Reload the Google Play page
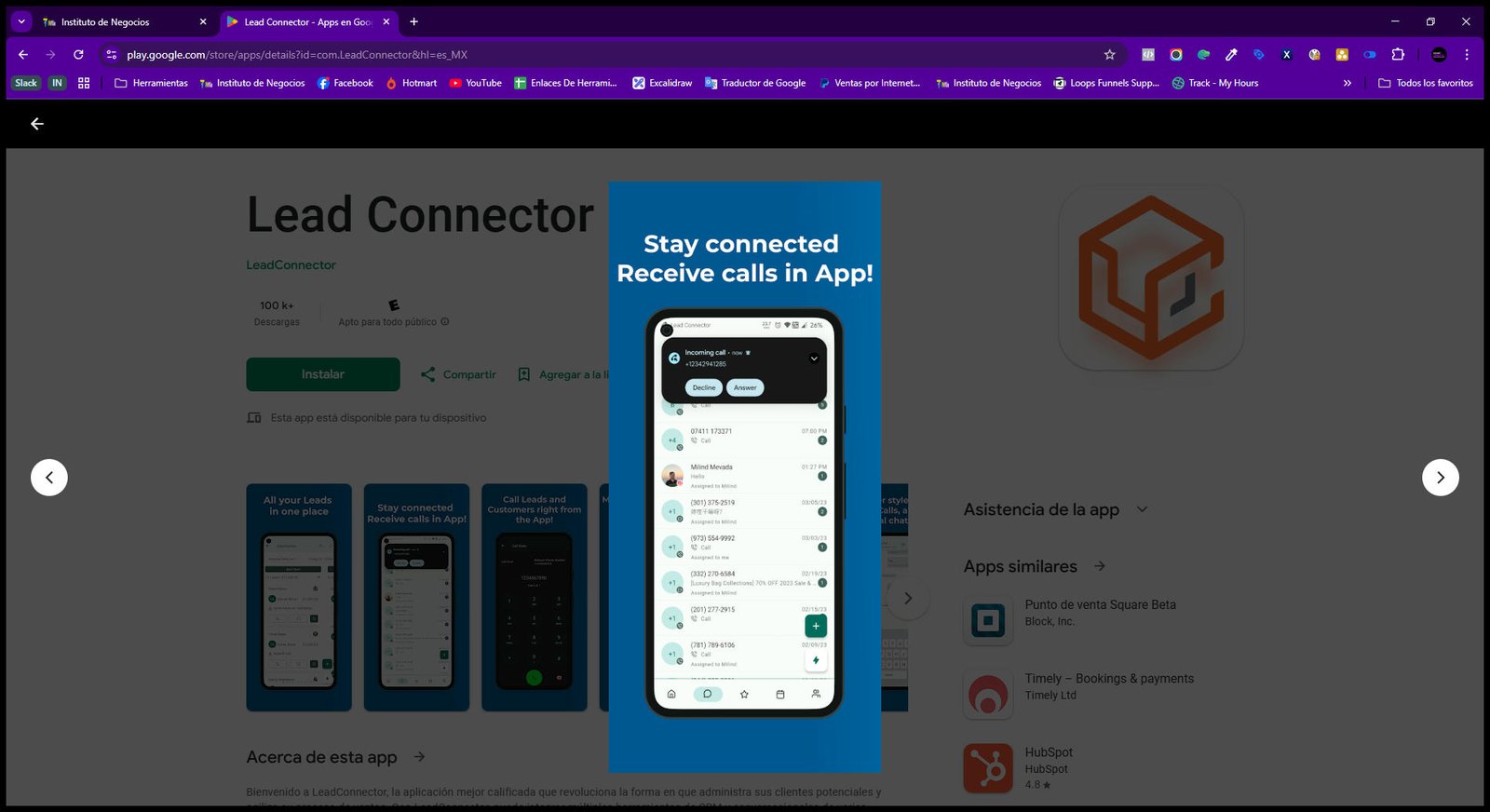The image size is (1490, 812). click(78, 55)
